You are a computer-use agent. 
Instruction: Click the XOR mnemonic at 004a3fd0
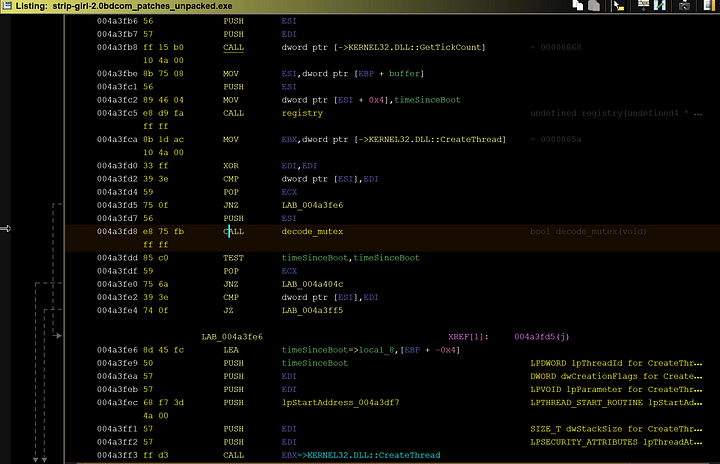[x=231, y=166]
